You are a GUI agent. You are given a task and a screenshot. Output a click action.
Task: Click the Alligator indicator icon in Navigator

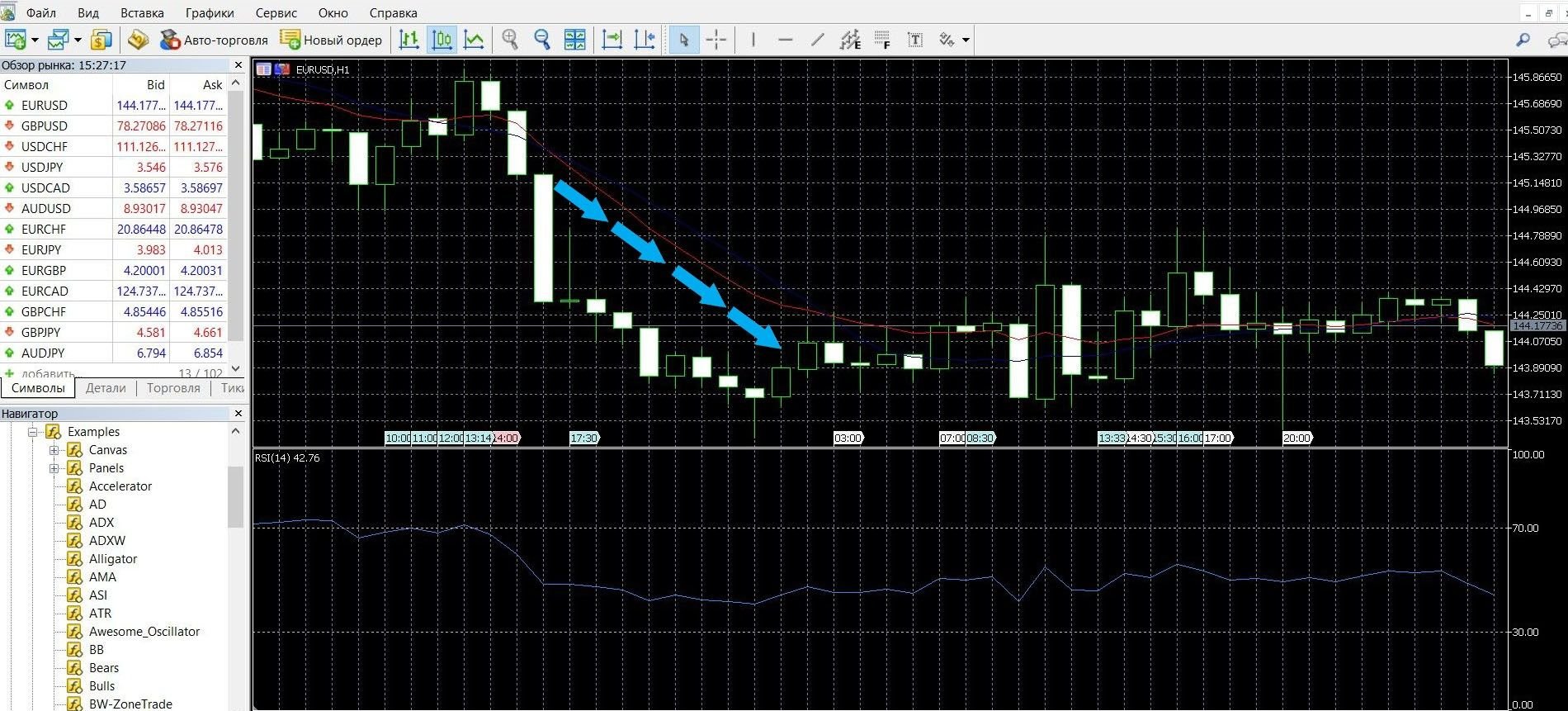point(75,559)
